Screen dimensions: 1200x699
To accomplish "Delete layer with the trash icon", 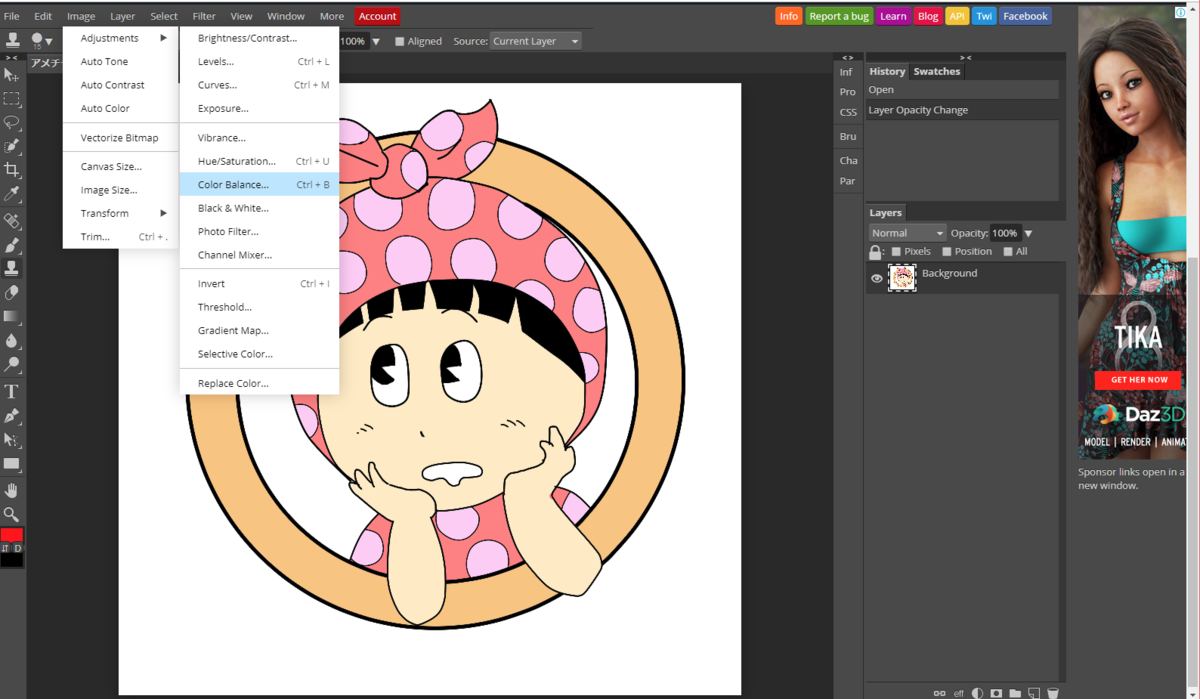I will point(1053,692).
